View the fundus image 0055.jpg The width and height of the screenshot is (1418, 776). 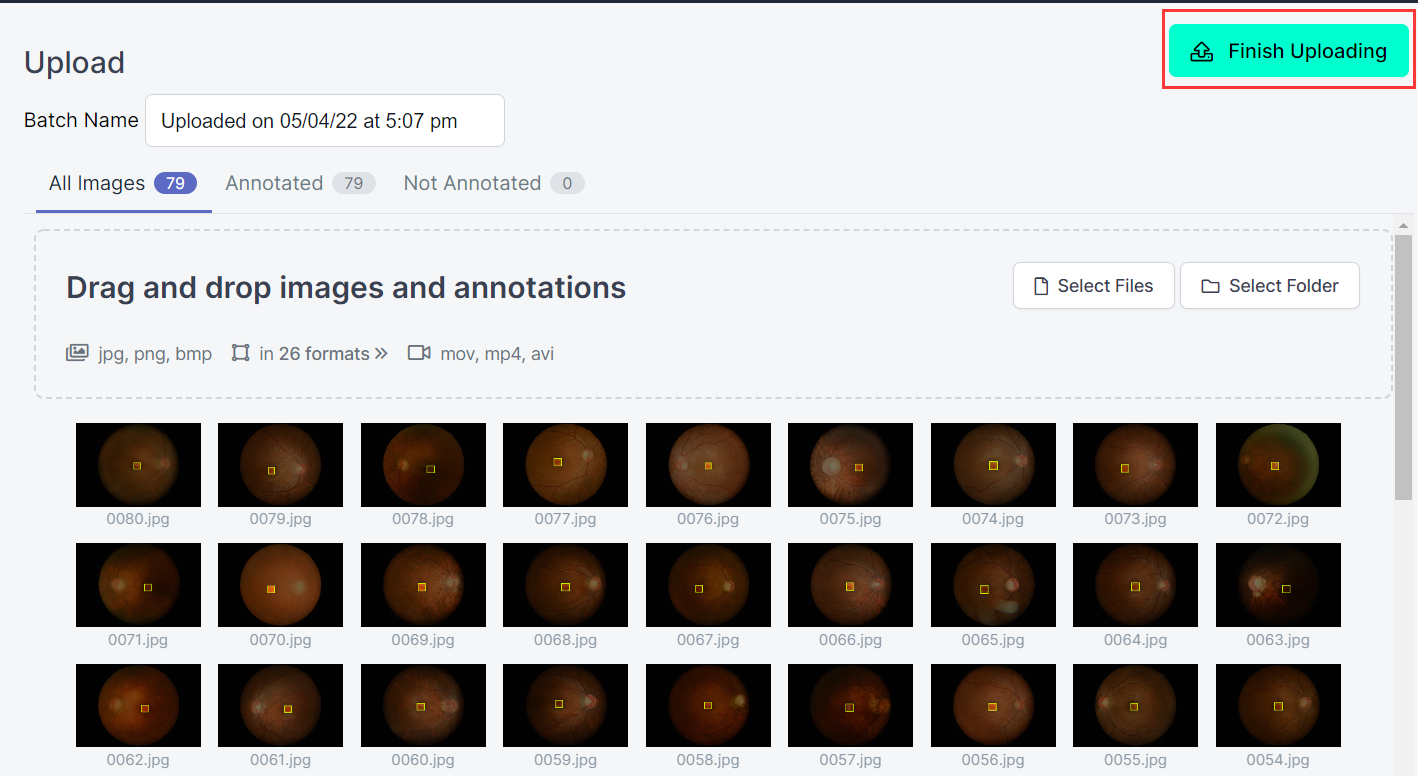pos(1135,706)
